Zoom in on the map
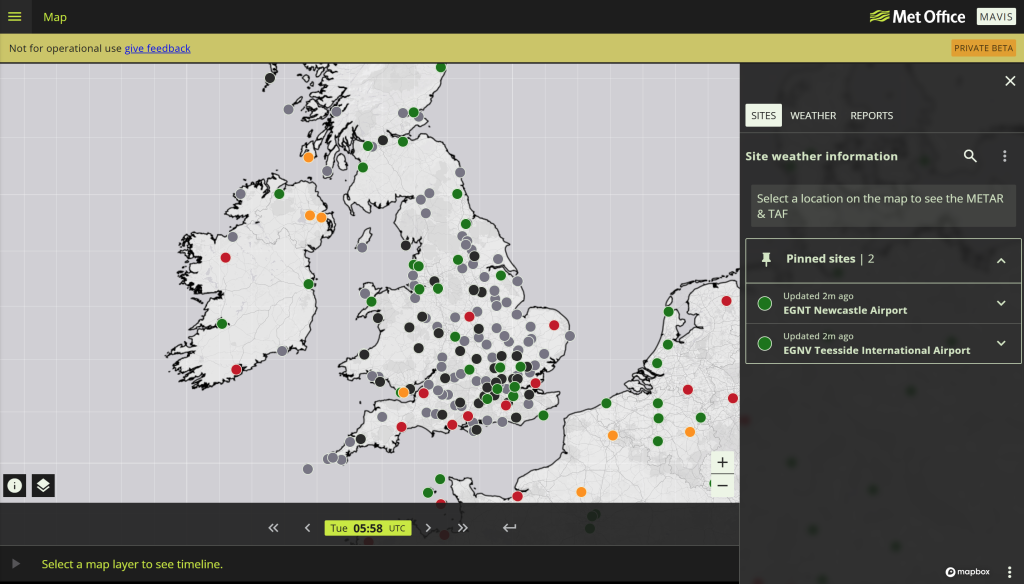The height and width of the screenshot is (584, 1024). pos(722,462)
